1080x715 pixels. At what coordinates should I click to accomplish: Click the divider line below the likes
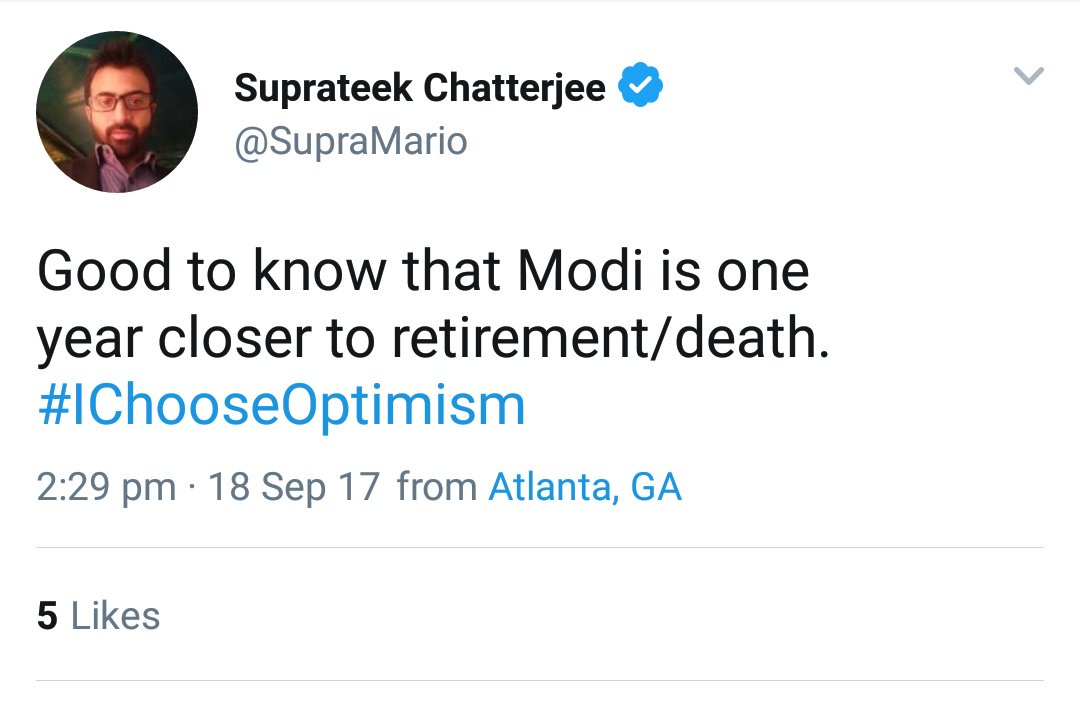pyautogui.click(x=540, y=682)
